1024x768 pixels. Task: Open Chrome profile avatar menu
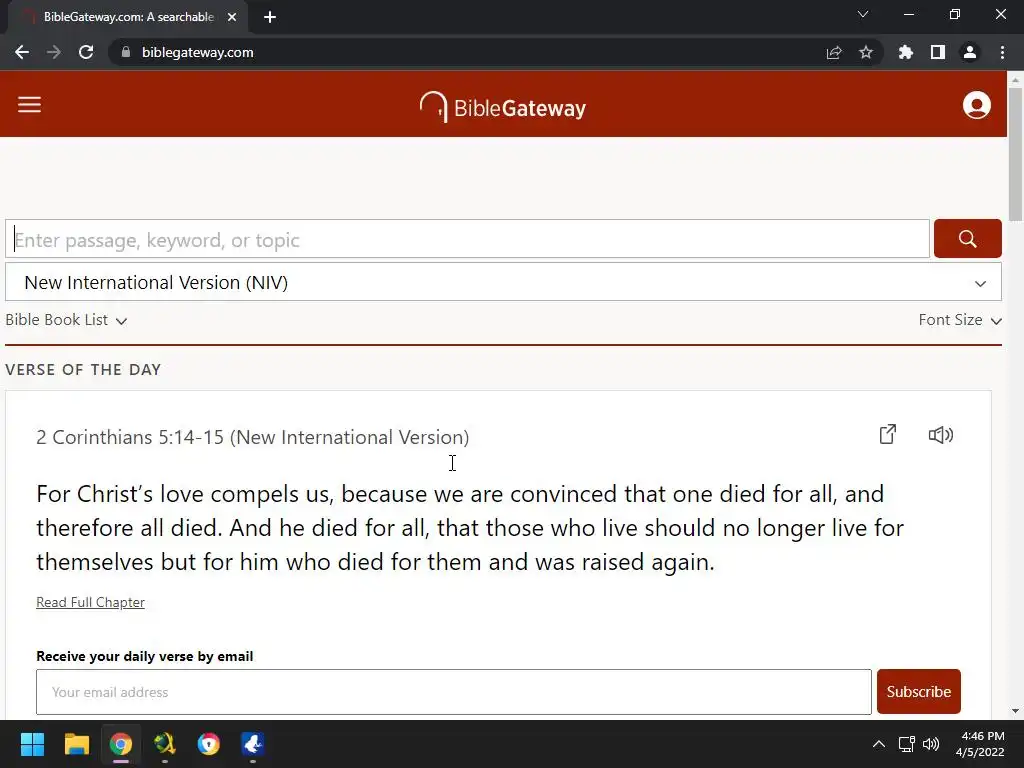(970, 52)
